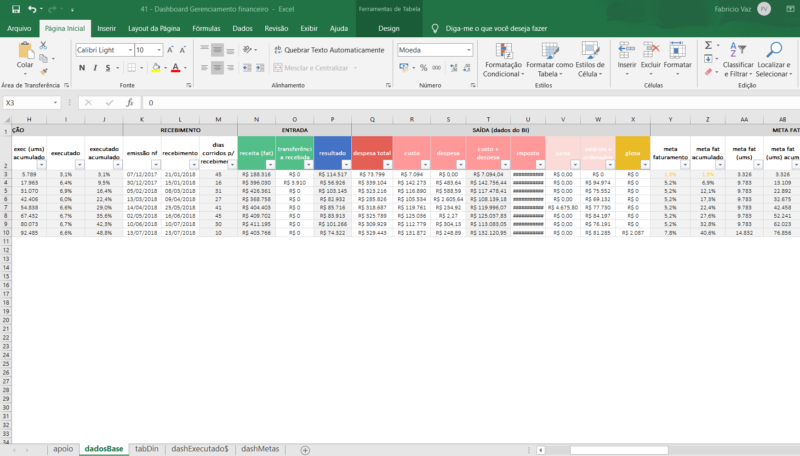Switch to the Dados tab
The width and height of the screenshot is (800, 456).
pos(242,29)
